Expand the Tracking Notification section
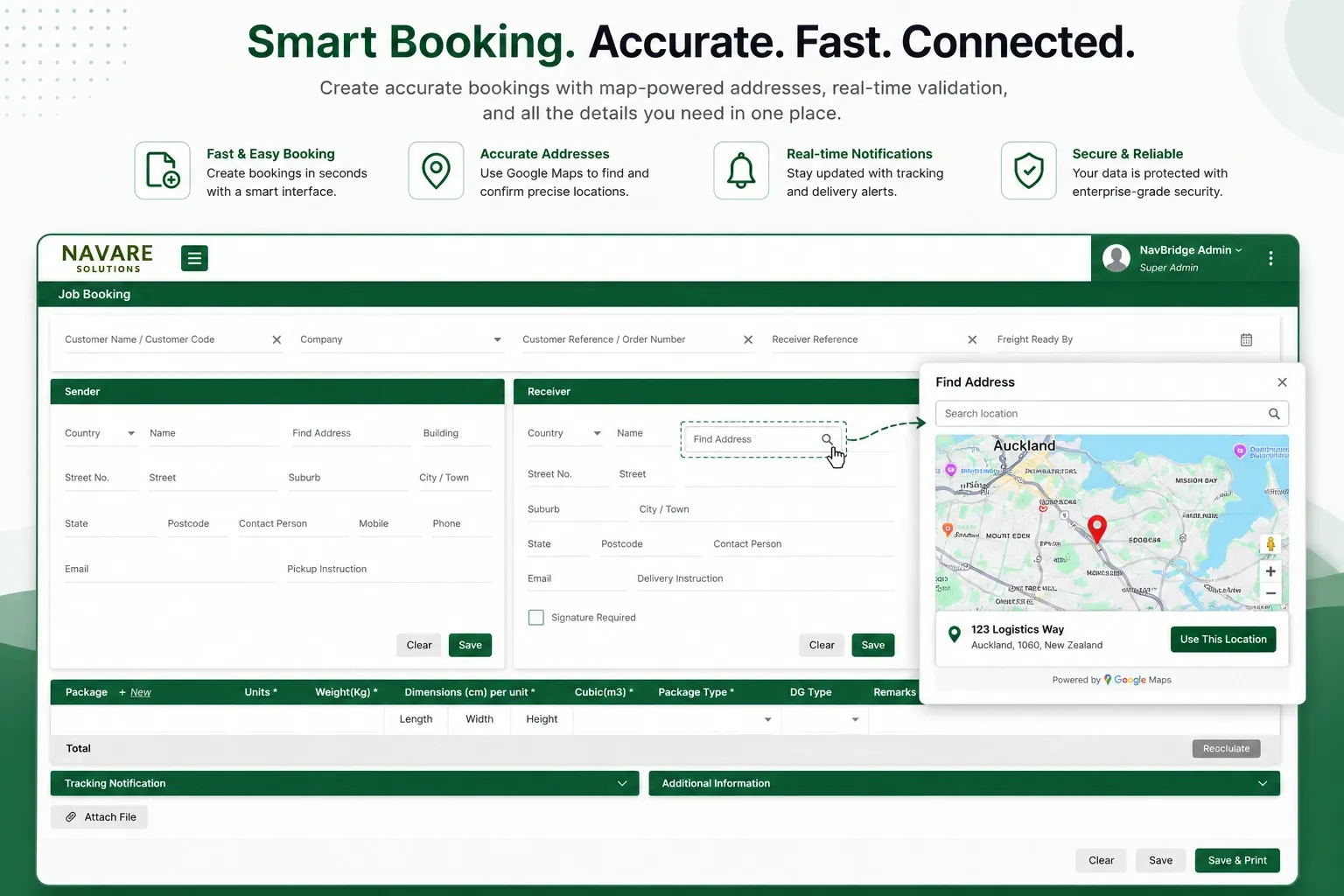1344x896 pixels. [x=345, y=783]
